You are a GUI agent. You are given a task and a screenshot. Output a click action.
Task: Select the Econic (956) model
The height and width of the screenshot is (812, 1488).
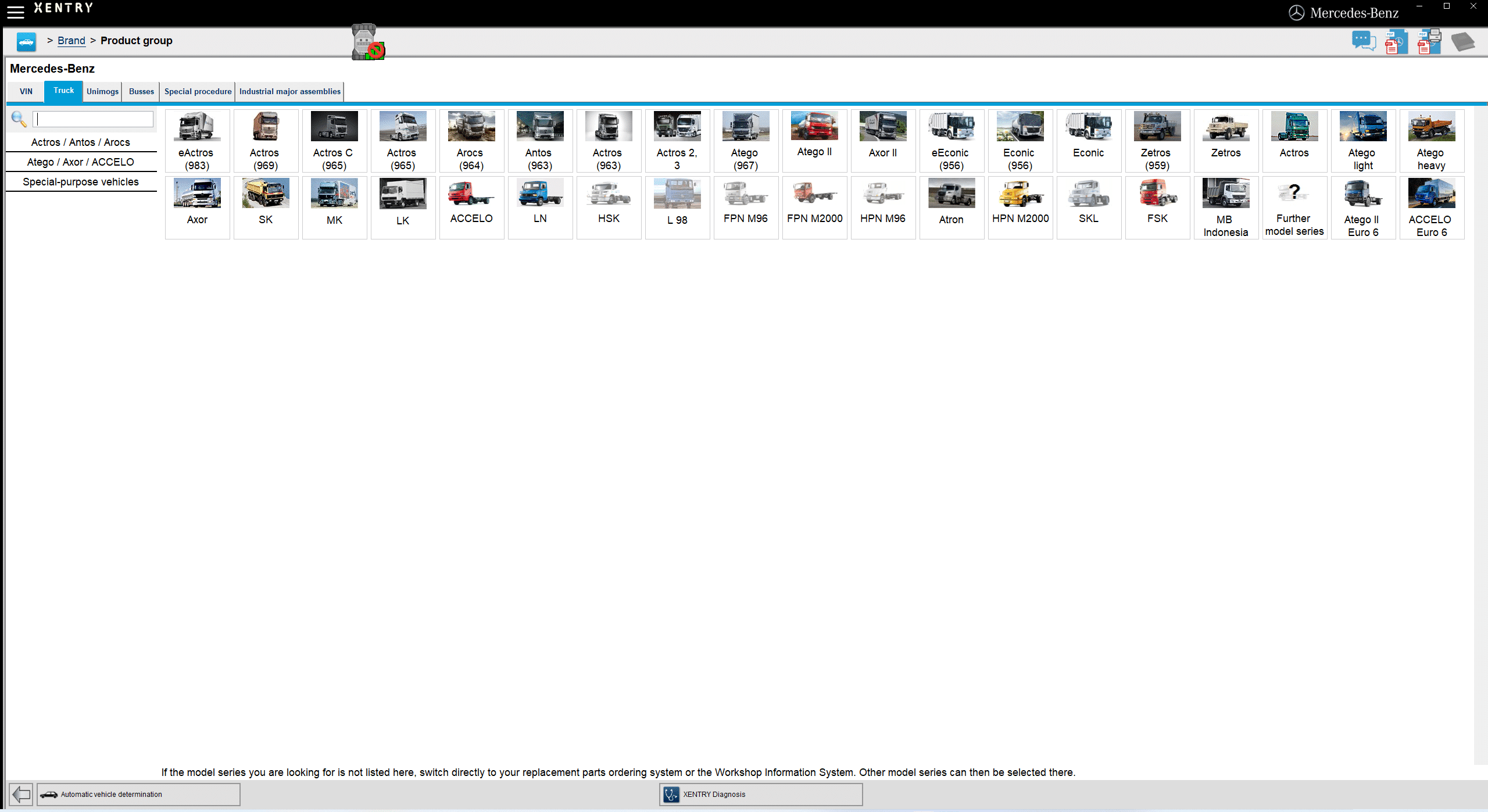pyautogui.click(x=1020, y=141)
